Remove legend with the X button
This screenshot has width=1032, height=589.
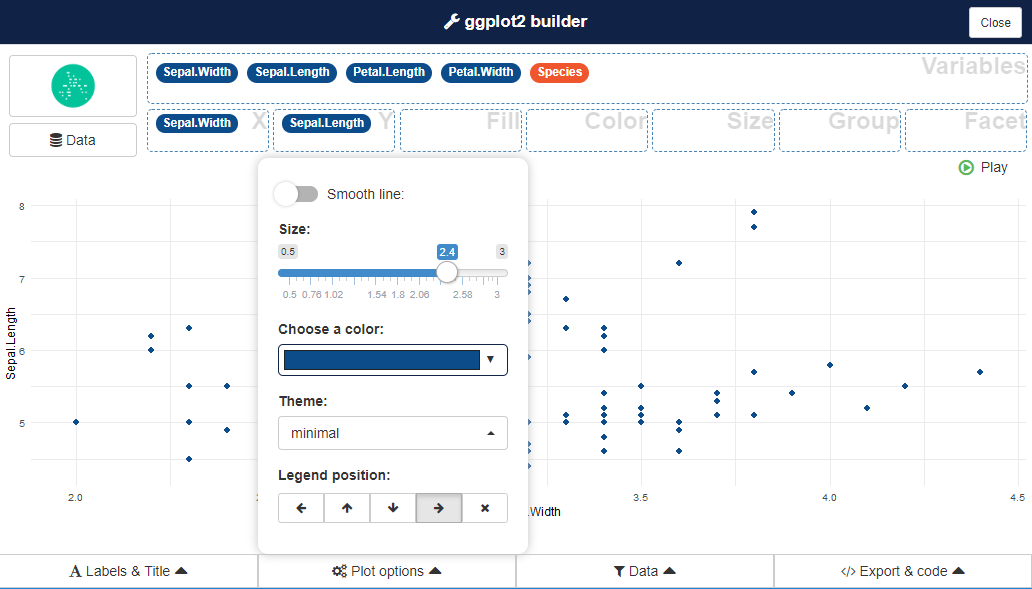point(485,508)
